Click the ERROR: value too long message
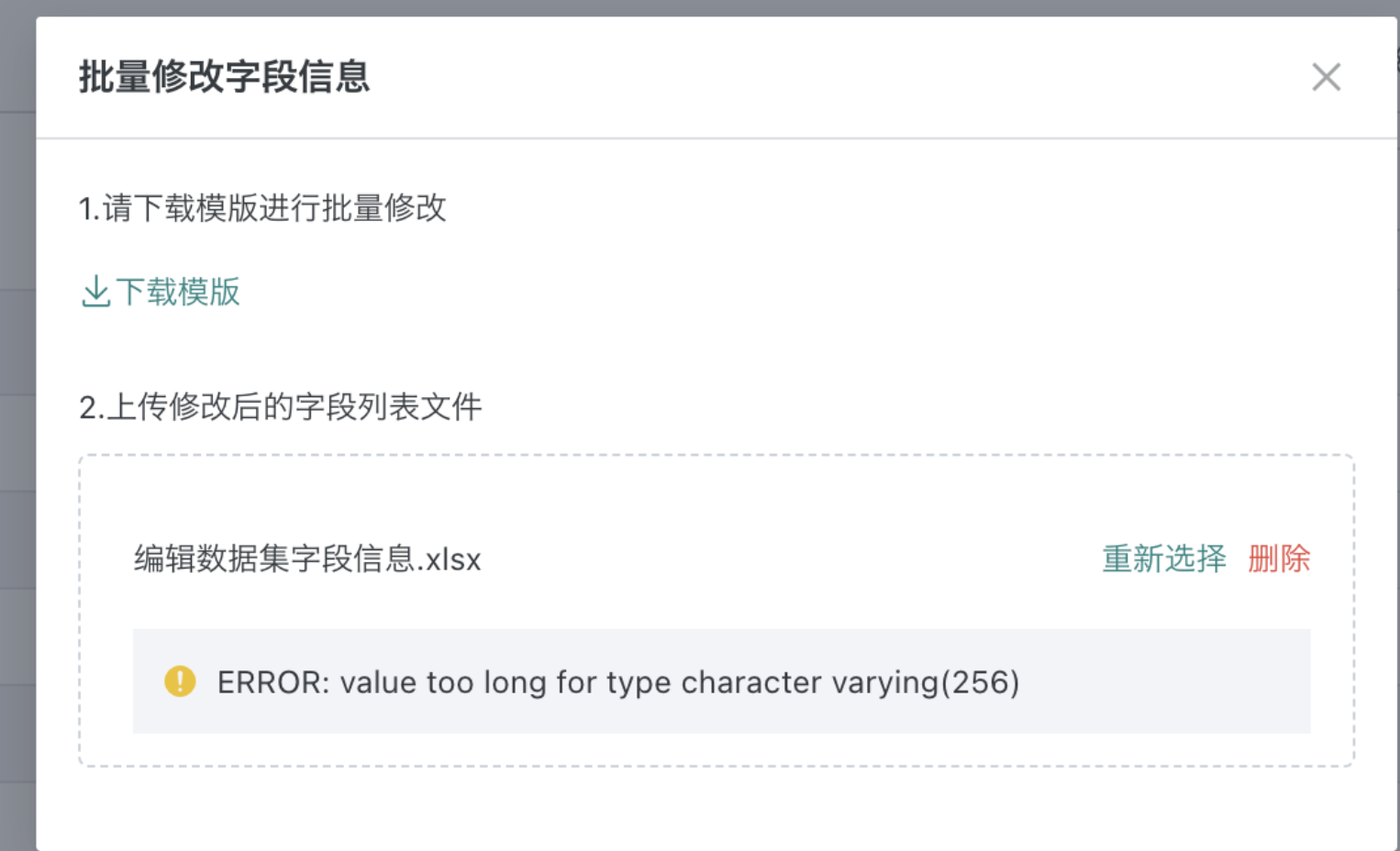 tap(618, 681)
